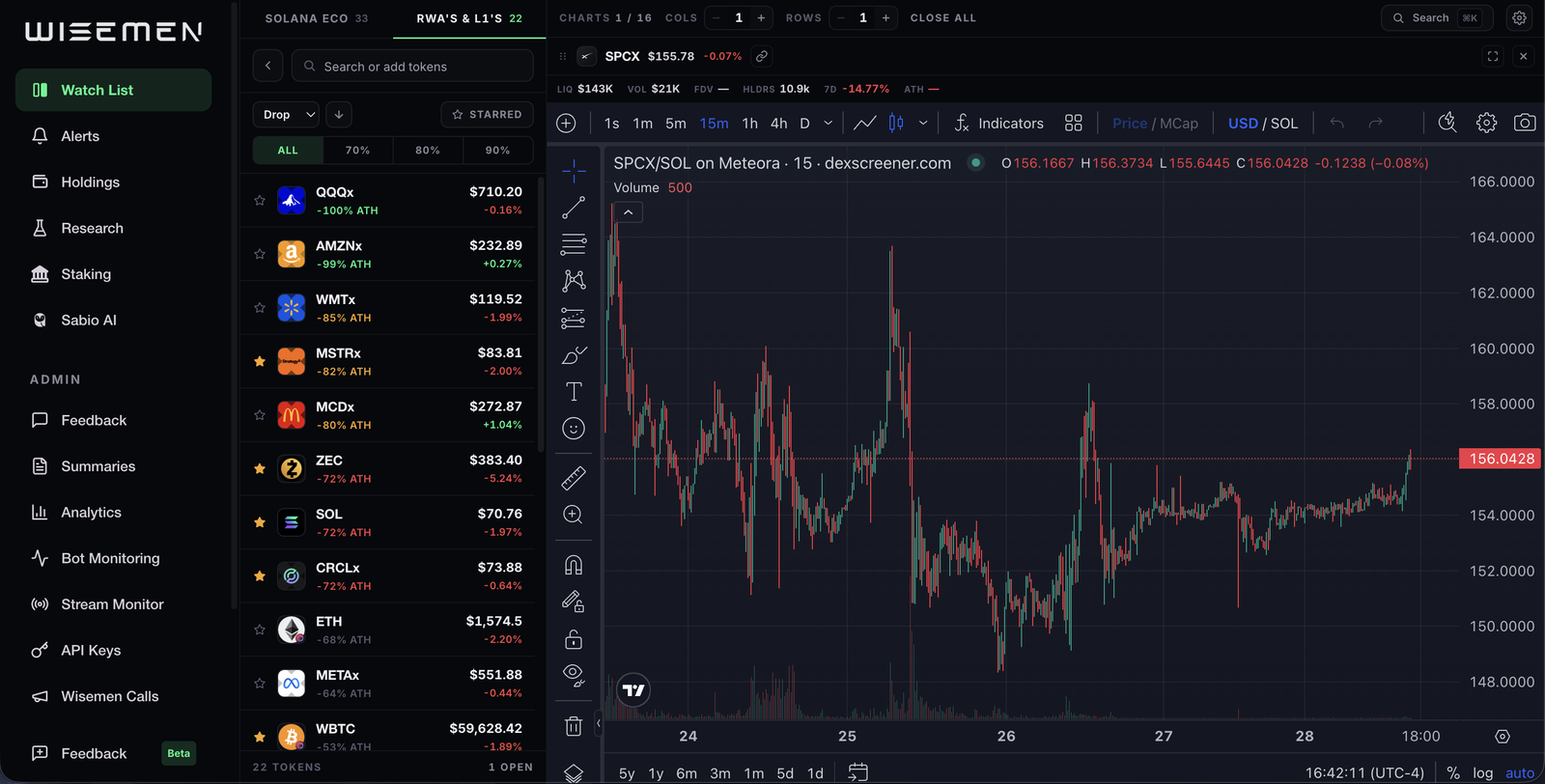Open the go to date calendar icon

pos(857,772)
